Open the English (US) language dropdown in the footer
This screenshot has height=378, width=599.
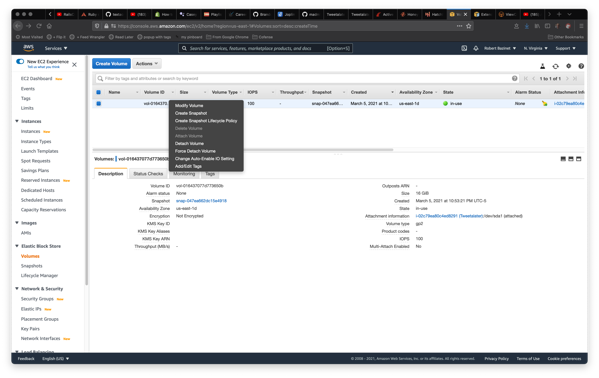pyautogui.click(x=55, y=359)
